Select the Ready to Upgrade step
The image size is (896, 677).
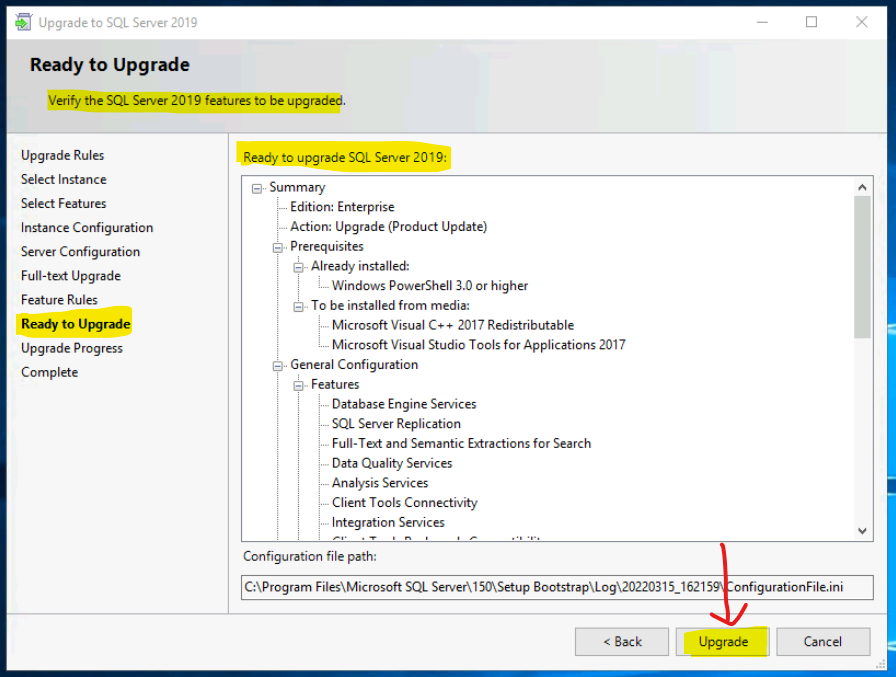[76, 324]
